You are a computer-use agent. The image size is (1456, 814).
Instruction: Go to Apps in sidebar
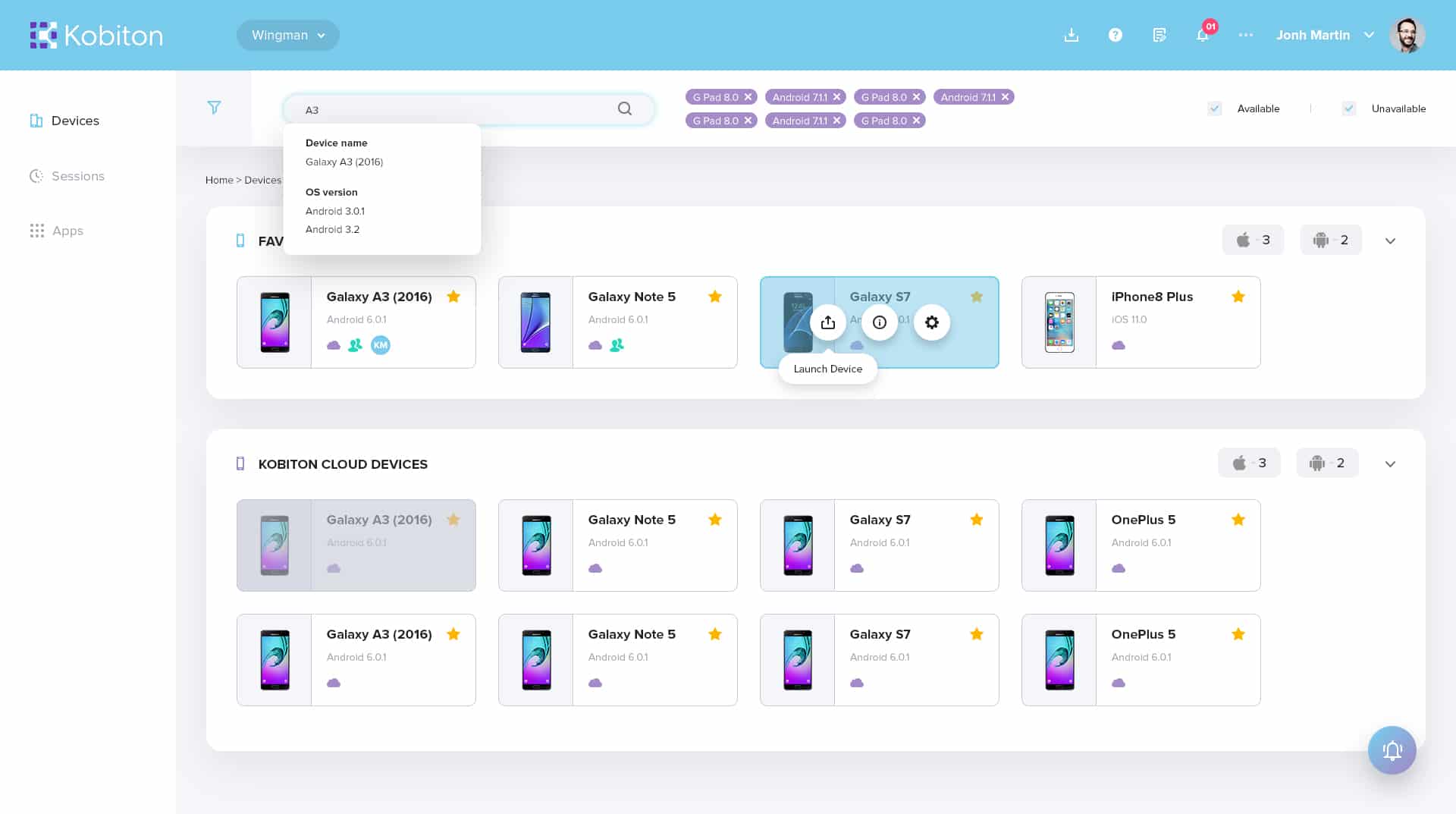tap(56, 231)
